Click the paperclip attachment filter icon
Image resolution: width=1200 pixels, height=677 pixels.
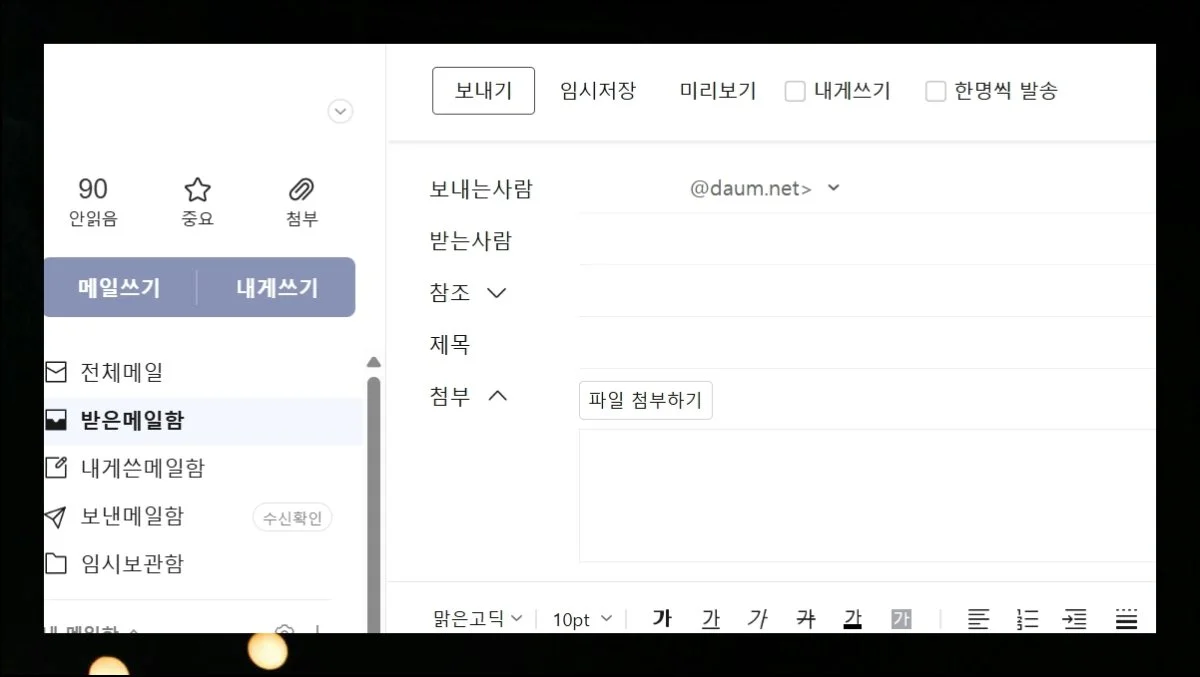(x=301, y=190)
